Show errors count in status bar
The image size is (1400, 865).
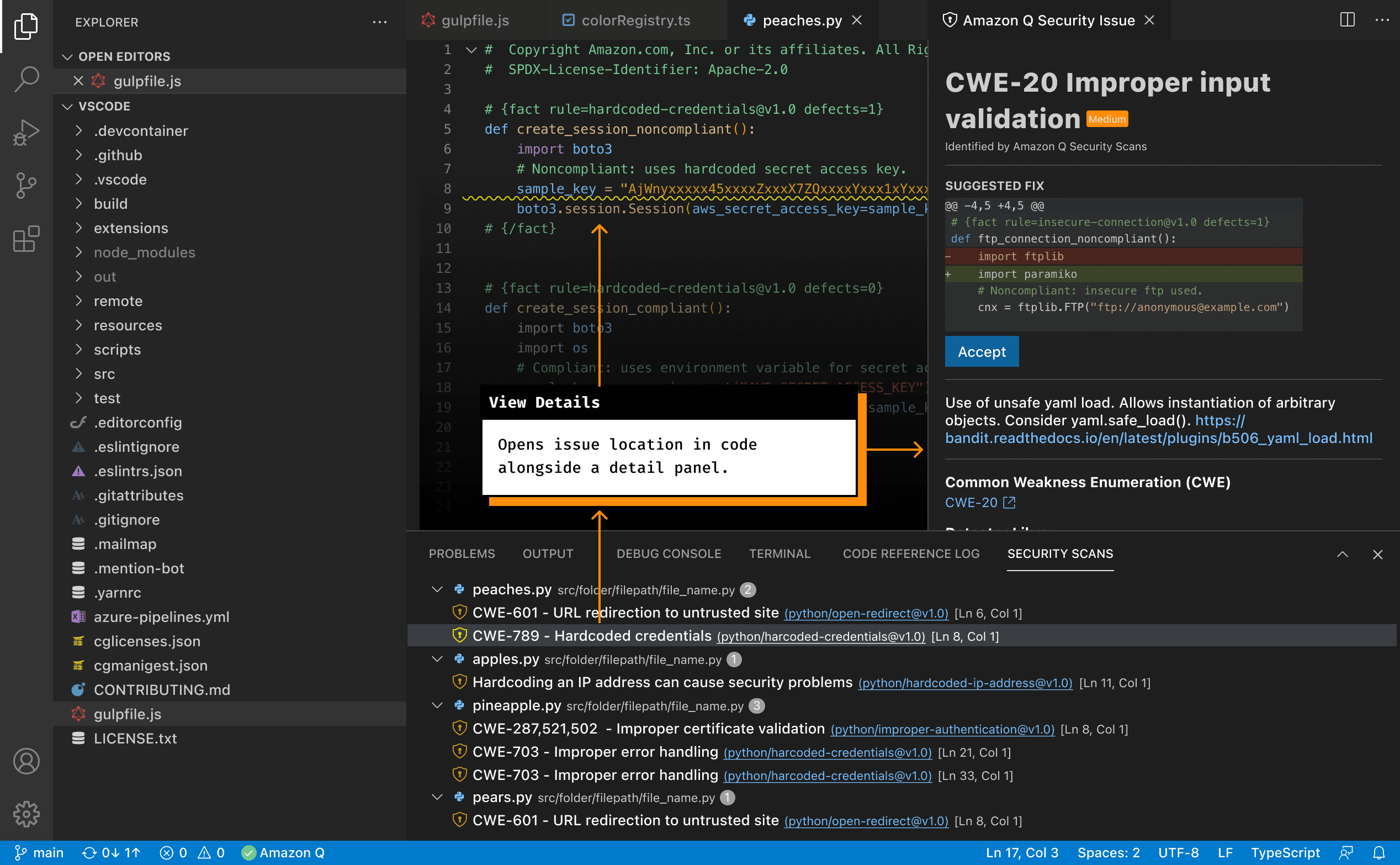click(173, 852)
